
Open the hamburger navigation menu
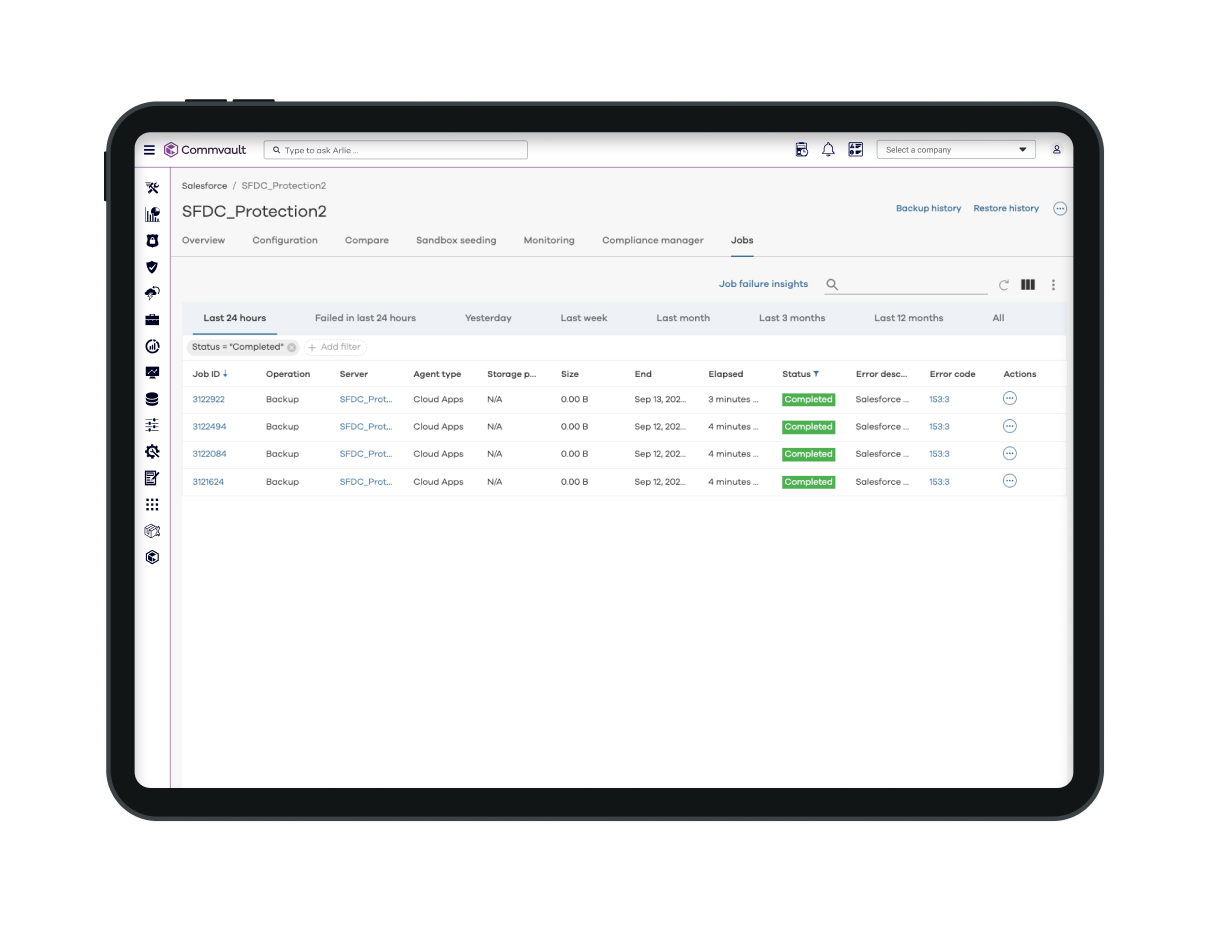click(x=149, y=150)
